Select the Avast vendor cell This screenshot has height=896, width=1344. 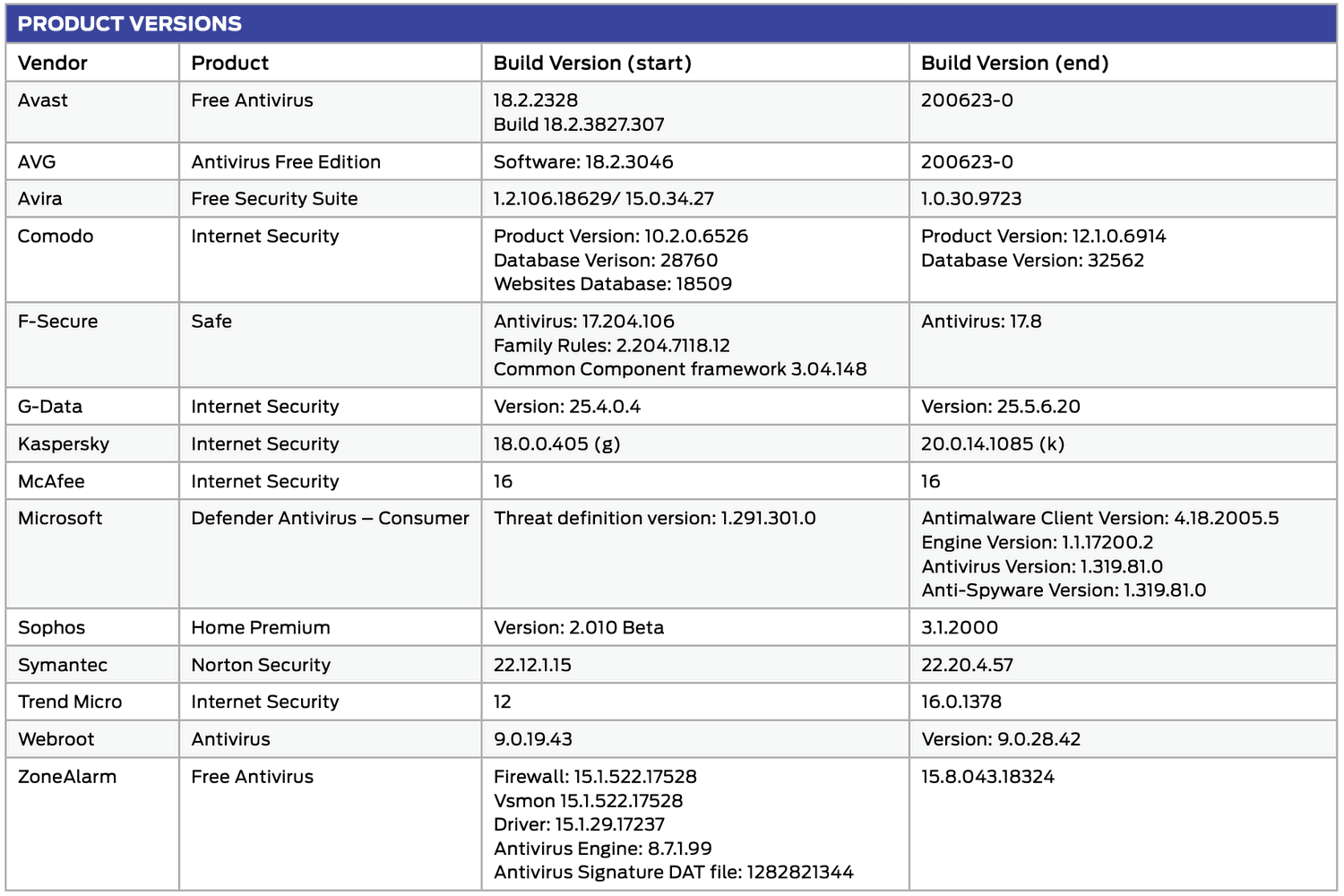click(x=43, y=100)
